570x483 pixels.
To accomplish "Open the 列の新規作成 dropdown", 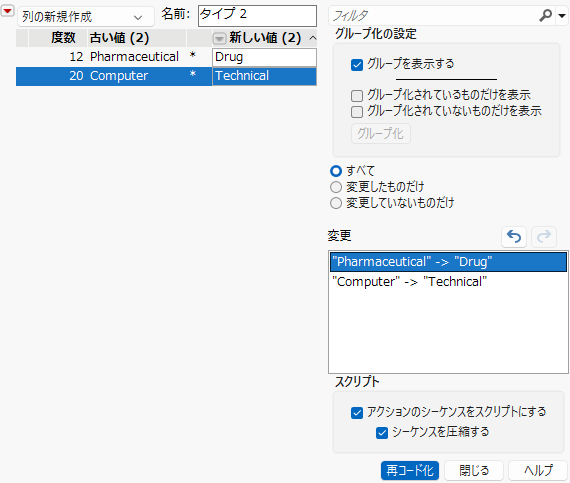I will (86, 17).
